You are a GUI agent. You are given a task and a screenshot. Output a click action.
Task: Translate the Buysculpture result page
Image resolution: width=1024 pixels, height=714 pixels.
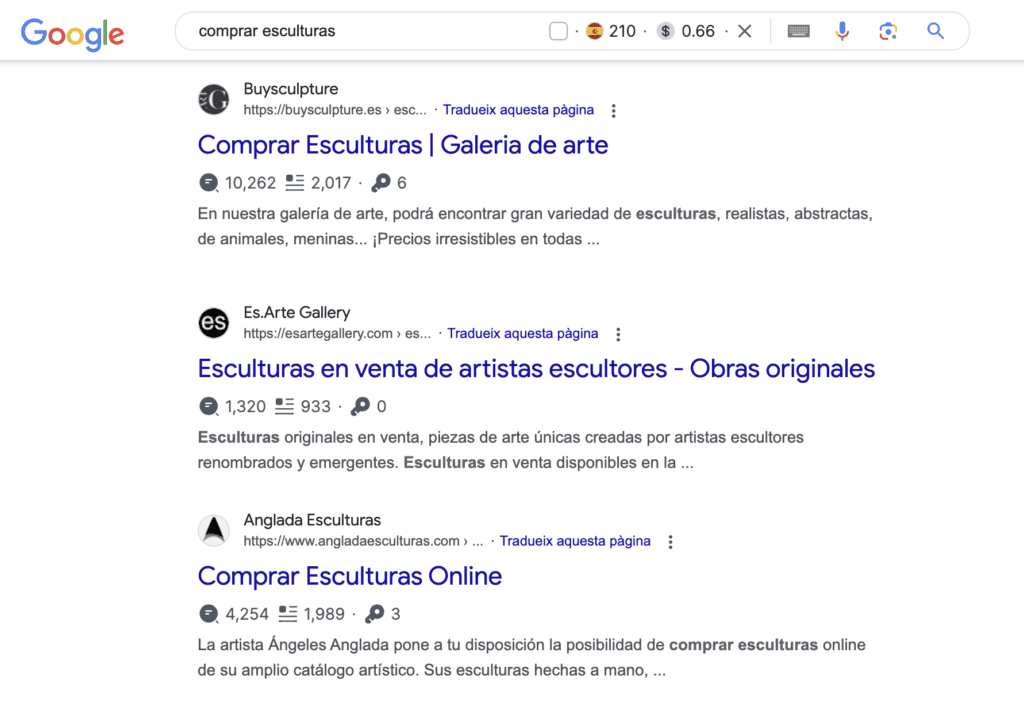click(x=519, y=110)
